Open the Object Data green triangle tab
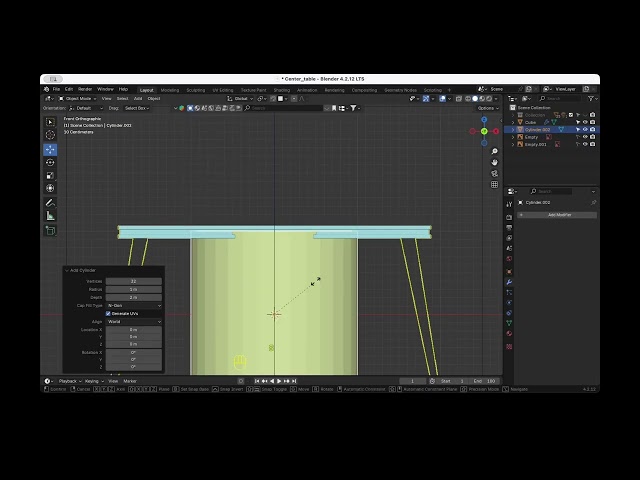This screenshot has height=480, width=640. click(x=509, y=323)
